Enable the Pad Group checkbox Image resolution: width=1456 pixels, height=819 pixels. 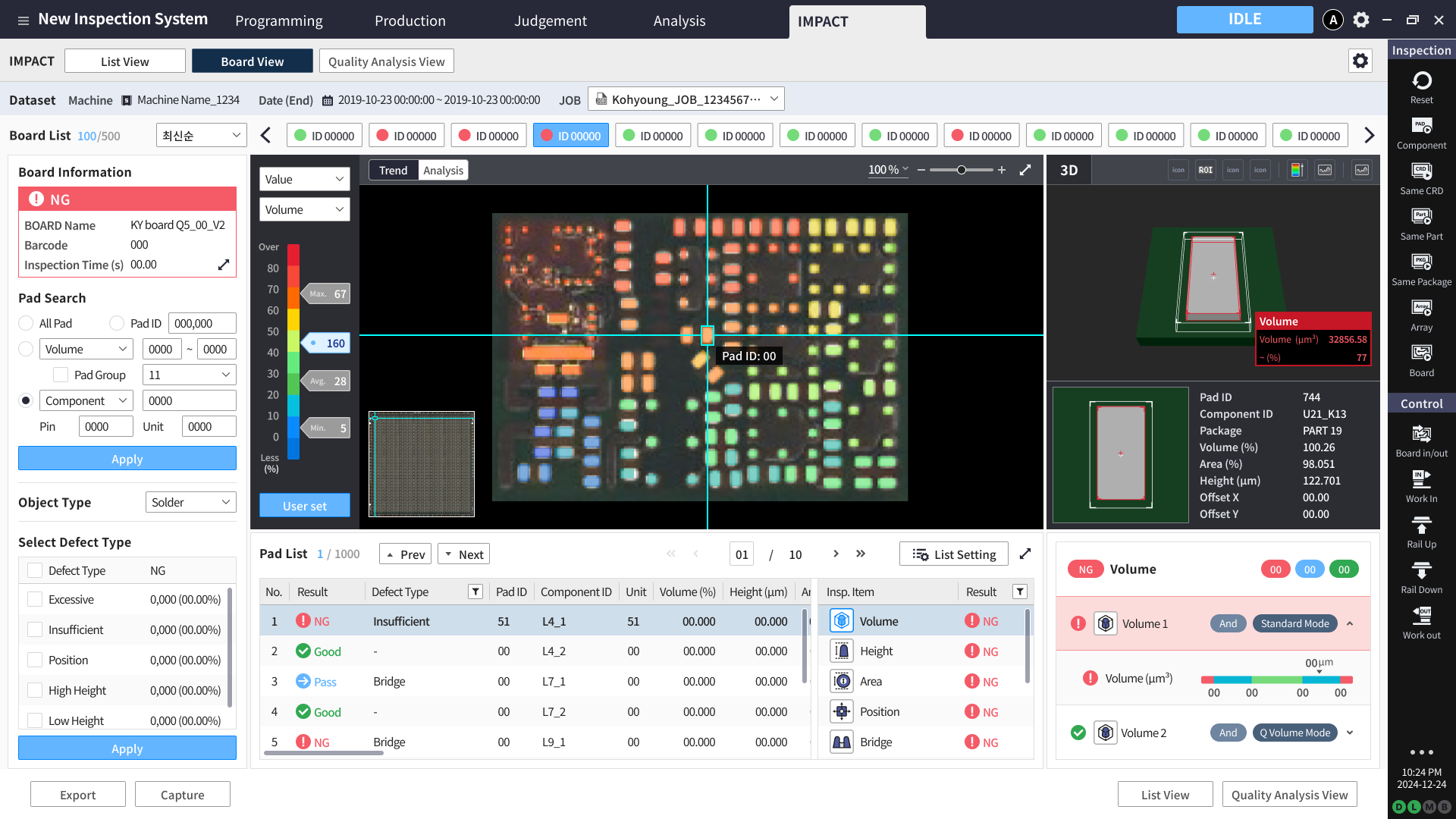[x=61, y=375]
